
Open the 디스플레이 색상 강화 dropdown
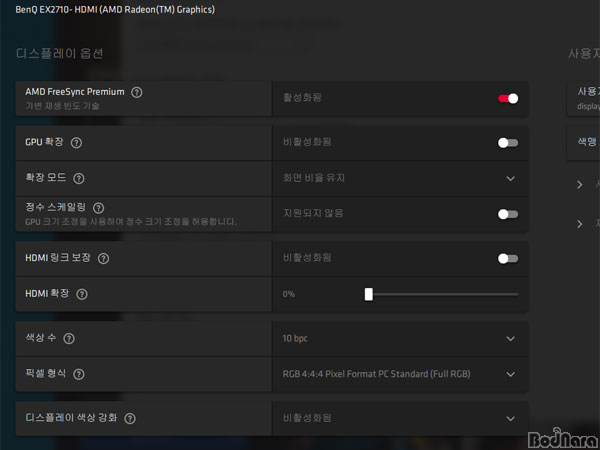pos(400,418)
